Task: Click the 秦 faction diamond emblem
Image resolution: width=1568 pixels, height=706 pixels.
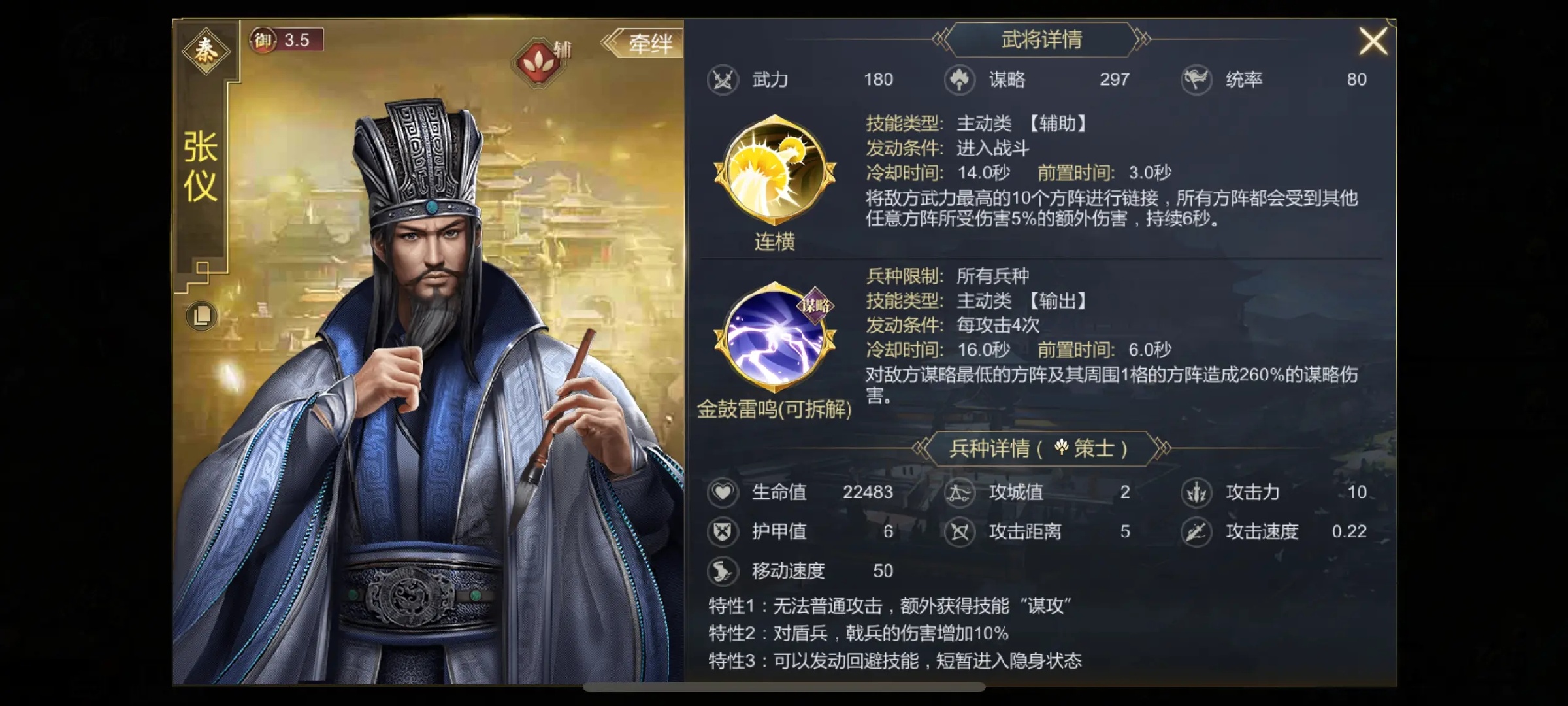Action: (x=206, y=51)
